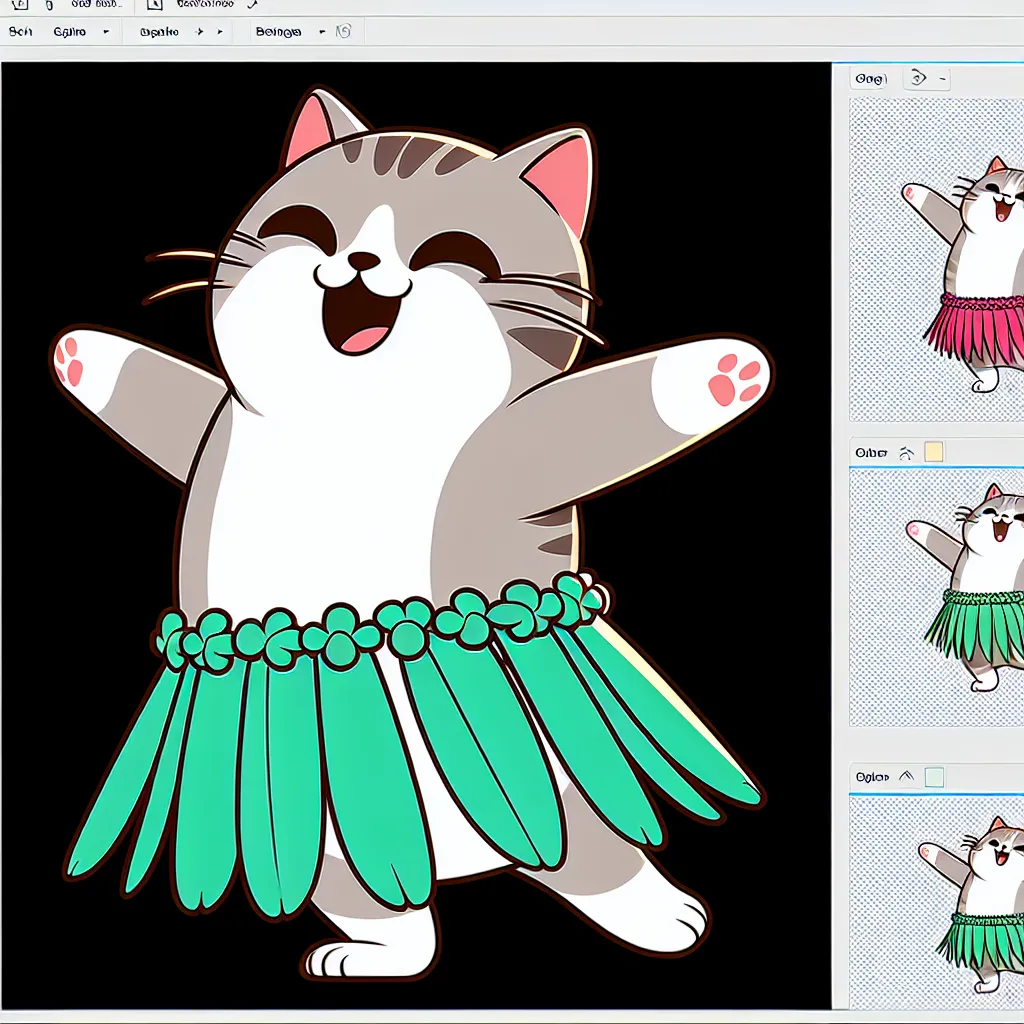Click the chevron icon in the bottom panel header
This screenshot has height=1024, width=1024.
click(907, 776)
